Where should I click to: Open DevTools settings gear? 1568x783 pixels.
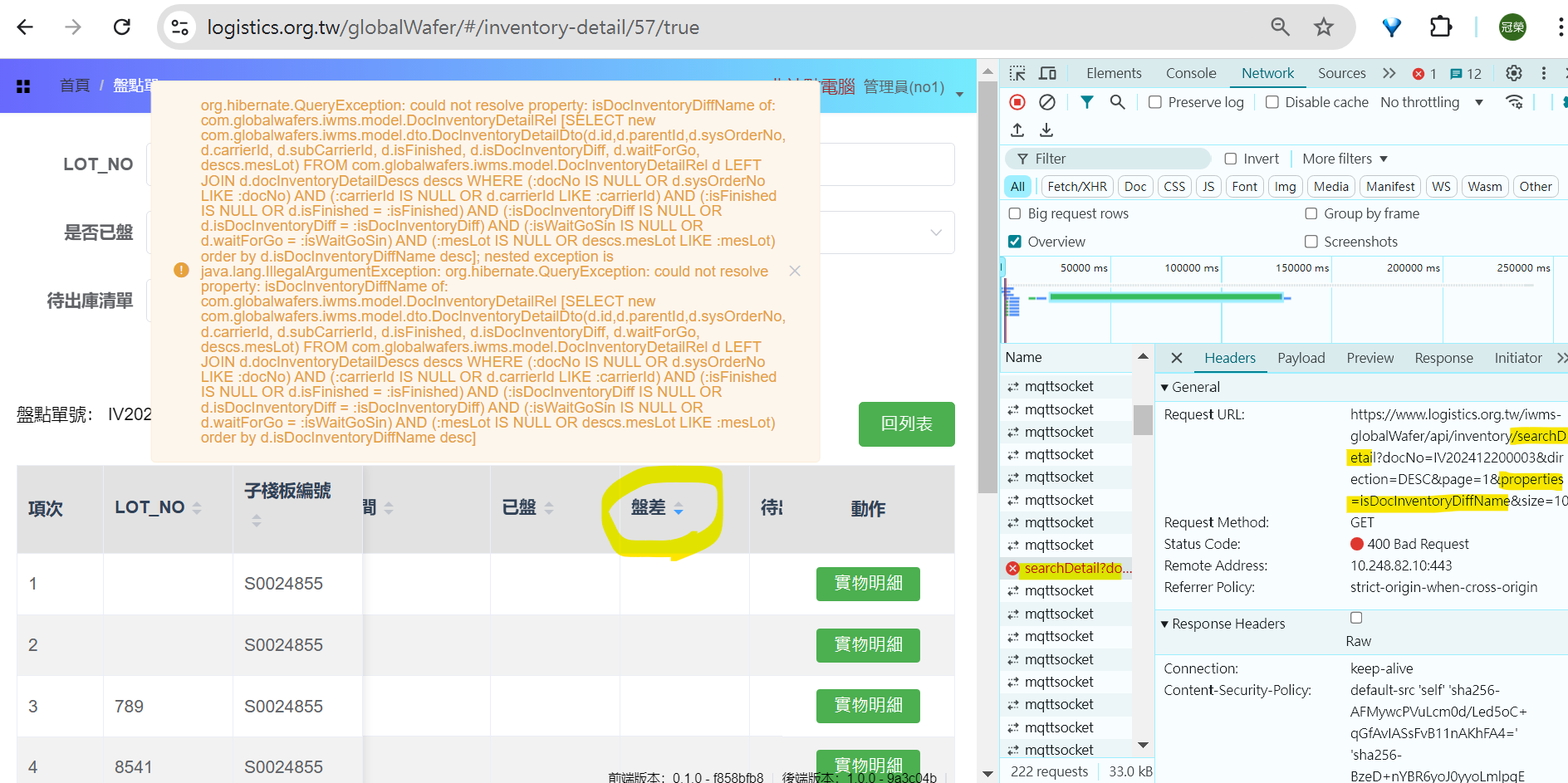click(x=1514, y=73)
